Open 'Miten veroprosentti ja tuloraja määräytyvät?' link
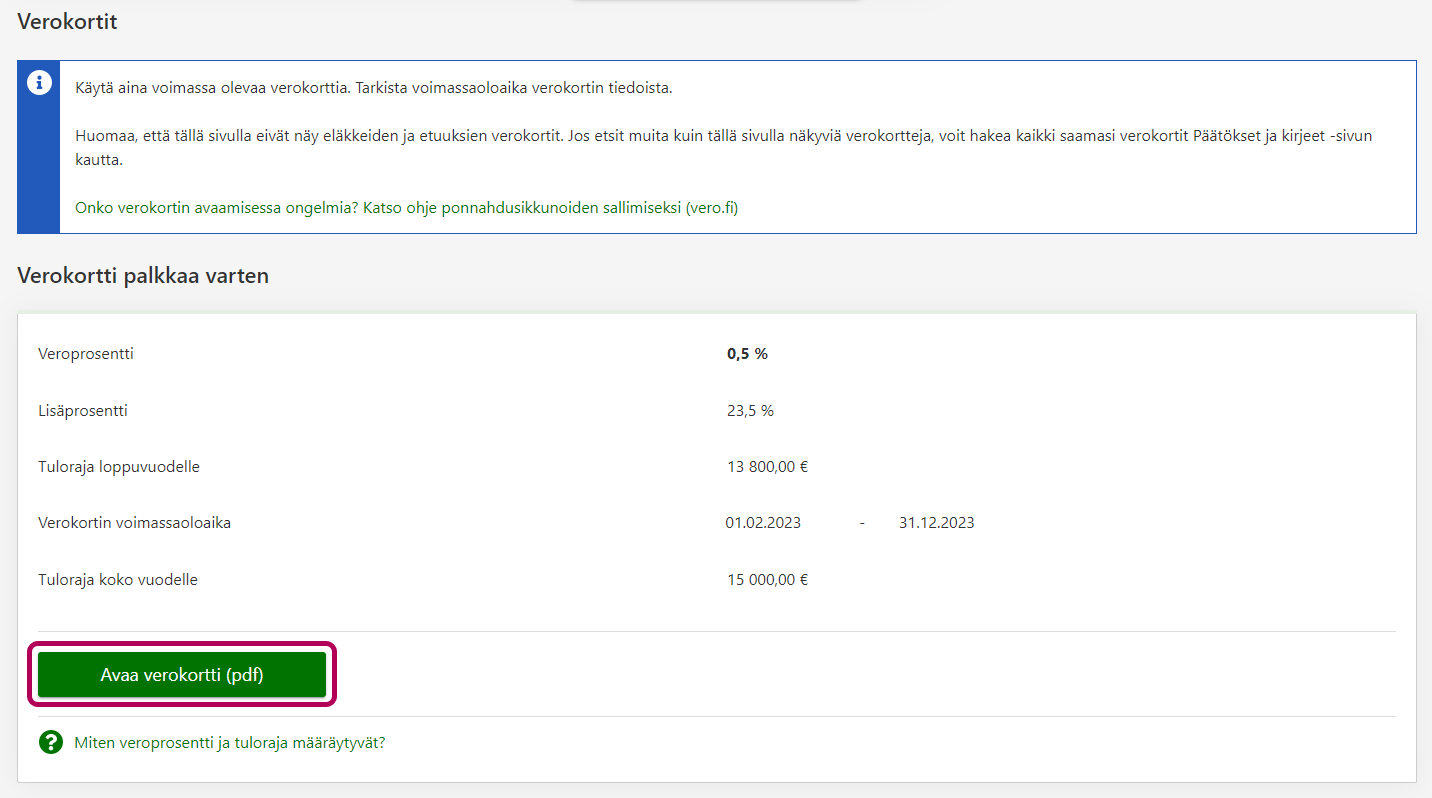 230,743
